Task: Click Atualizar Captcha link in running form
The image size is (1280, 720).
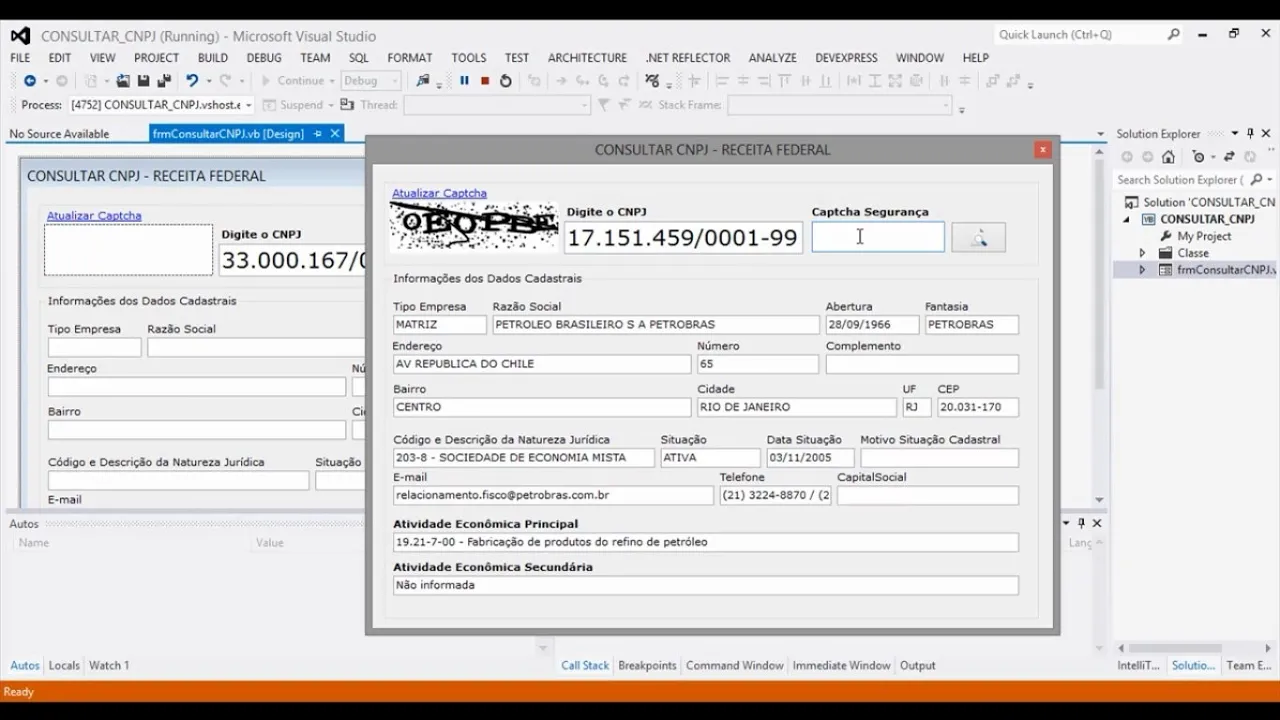Action: 439,193
